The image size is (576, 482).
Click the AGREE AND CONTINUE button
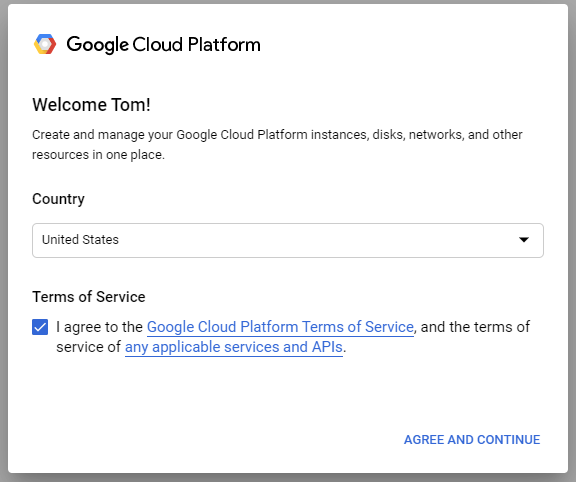point(472,439)
